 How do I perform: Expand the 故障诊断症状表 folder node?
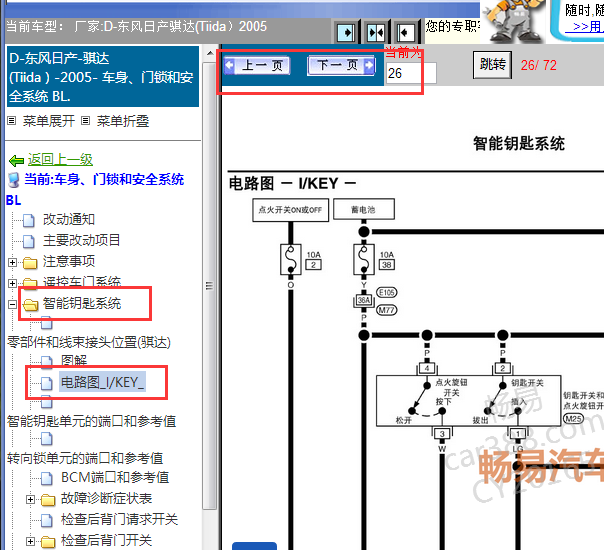(30, 500)
